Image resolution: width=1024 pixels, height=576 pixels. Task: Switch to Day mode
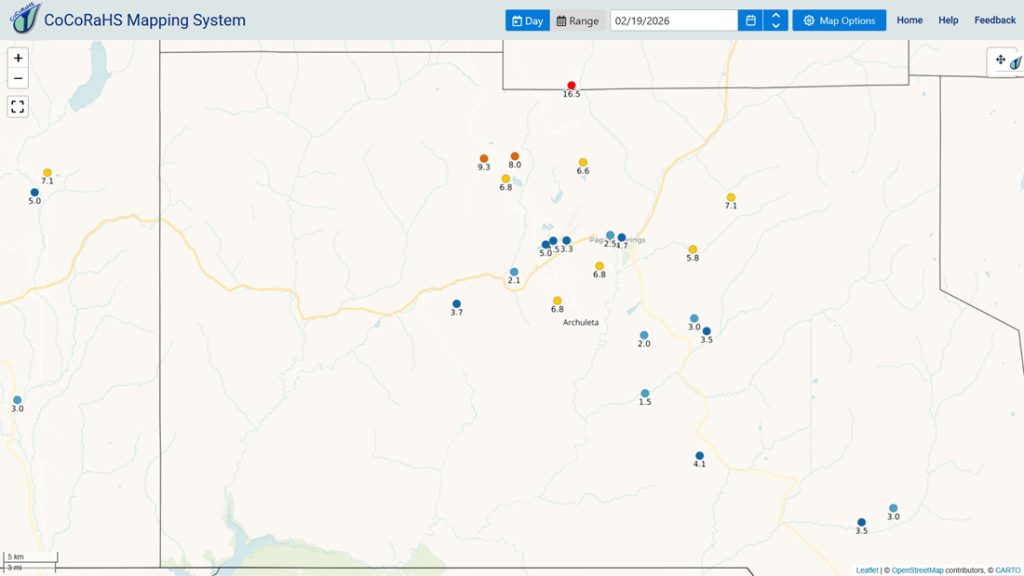click(x=527, y=20)
